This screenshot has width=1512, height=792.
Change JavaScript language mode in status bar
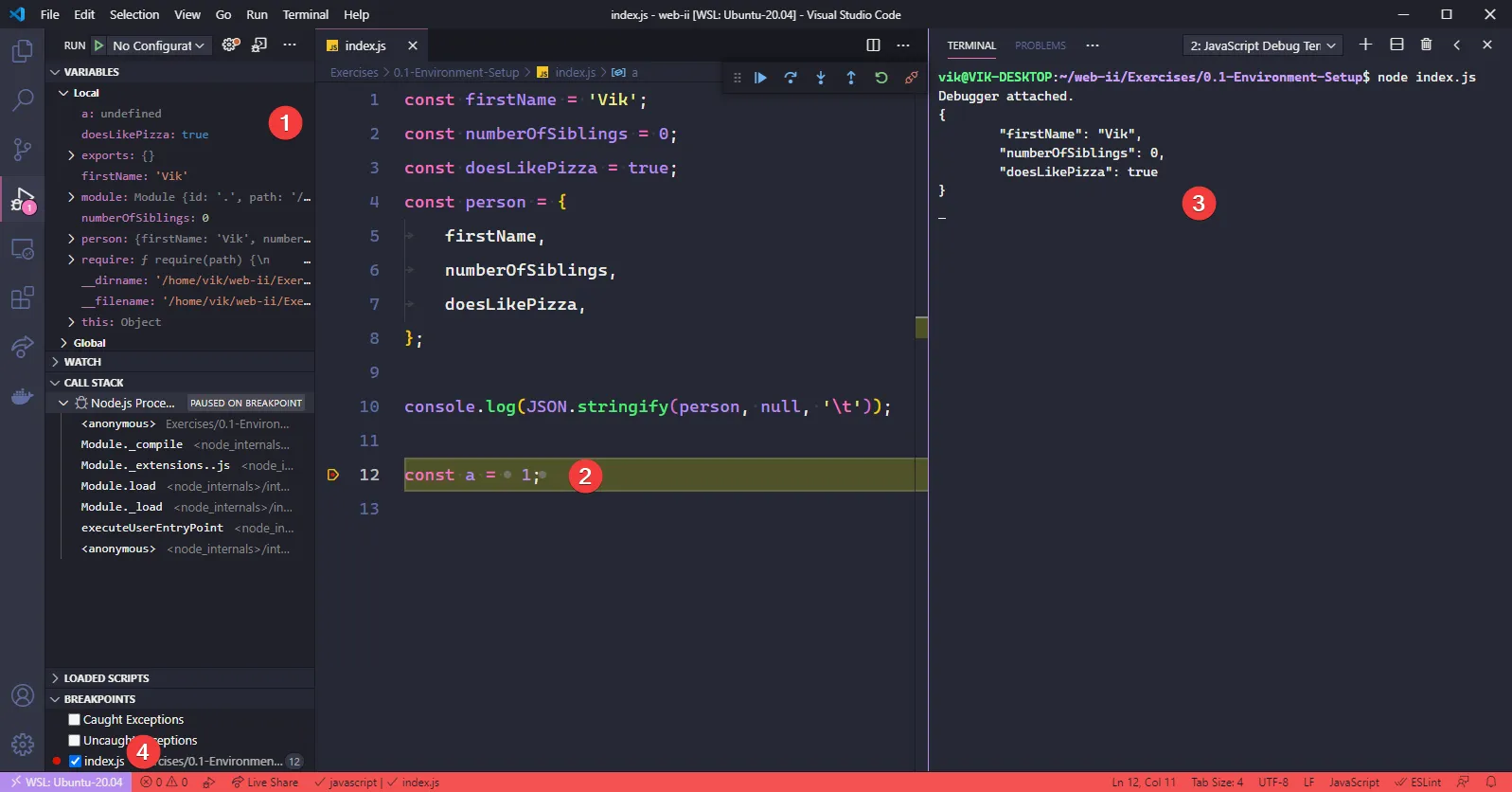coord(1354,783)
